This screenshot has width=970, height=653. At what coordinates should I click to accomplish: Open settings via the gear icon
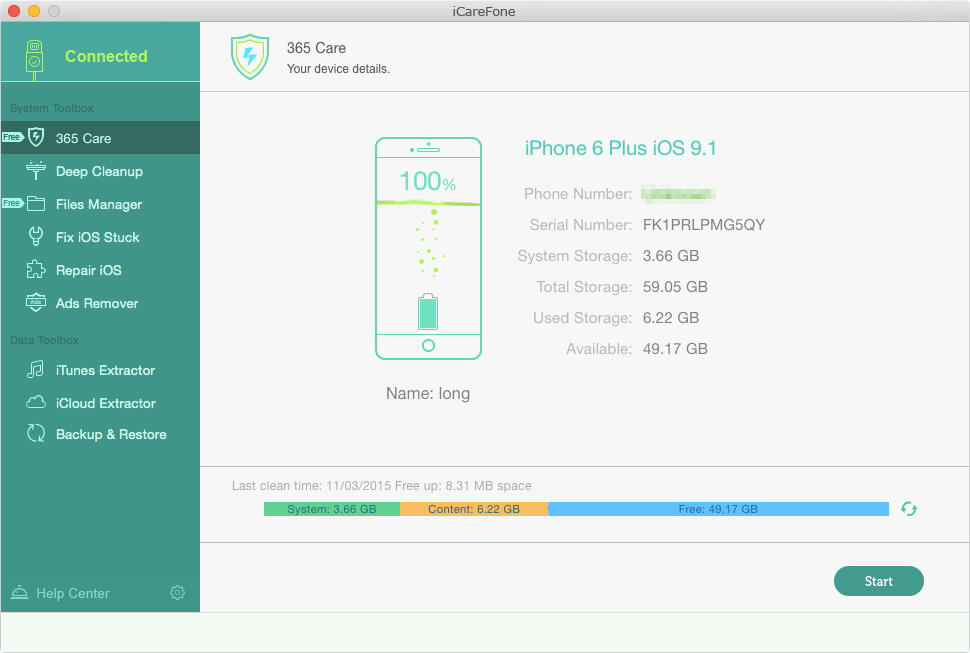[178, 592]
